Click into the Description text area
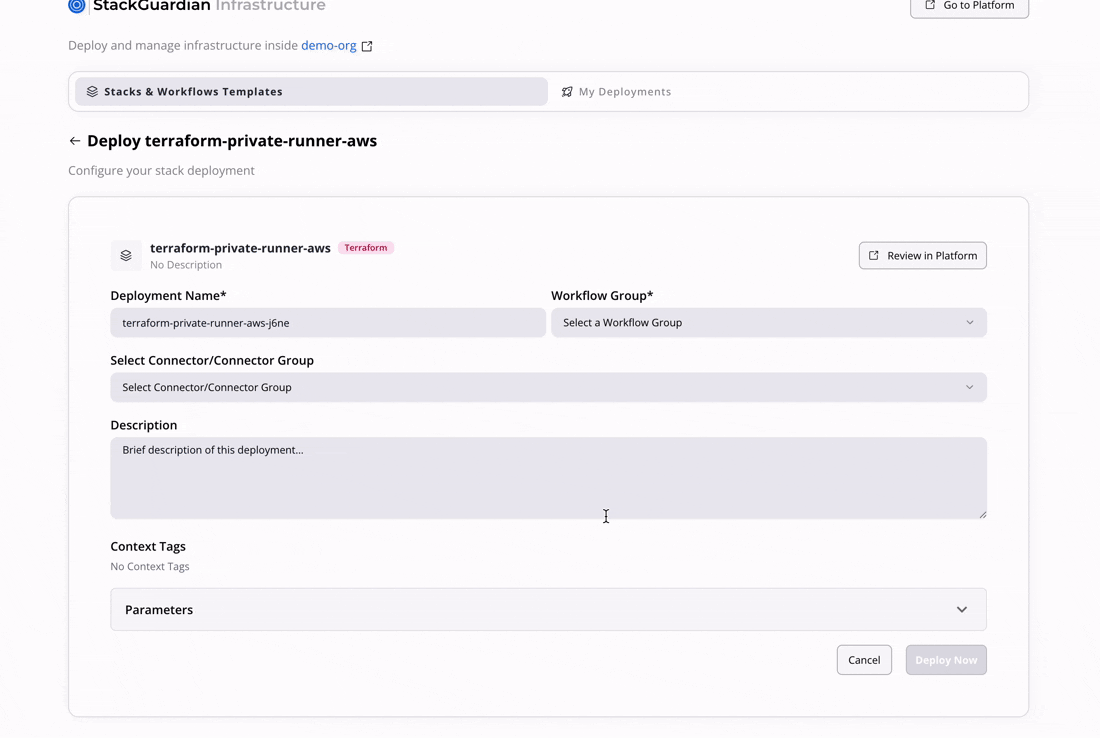 point(548,478)
